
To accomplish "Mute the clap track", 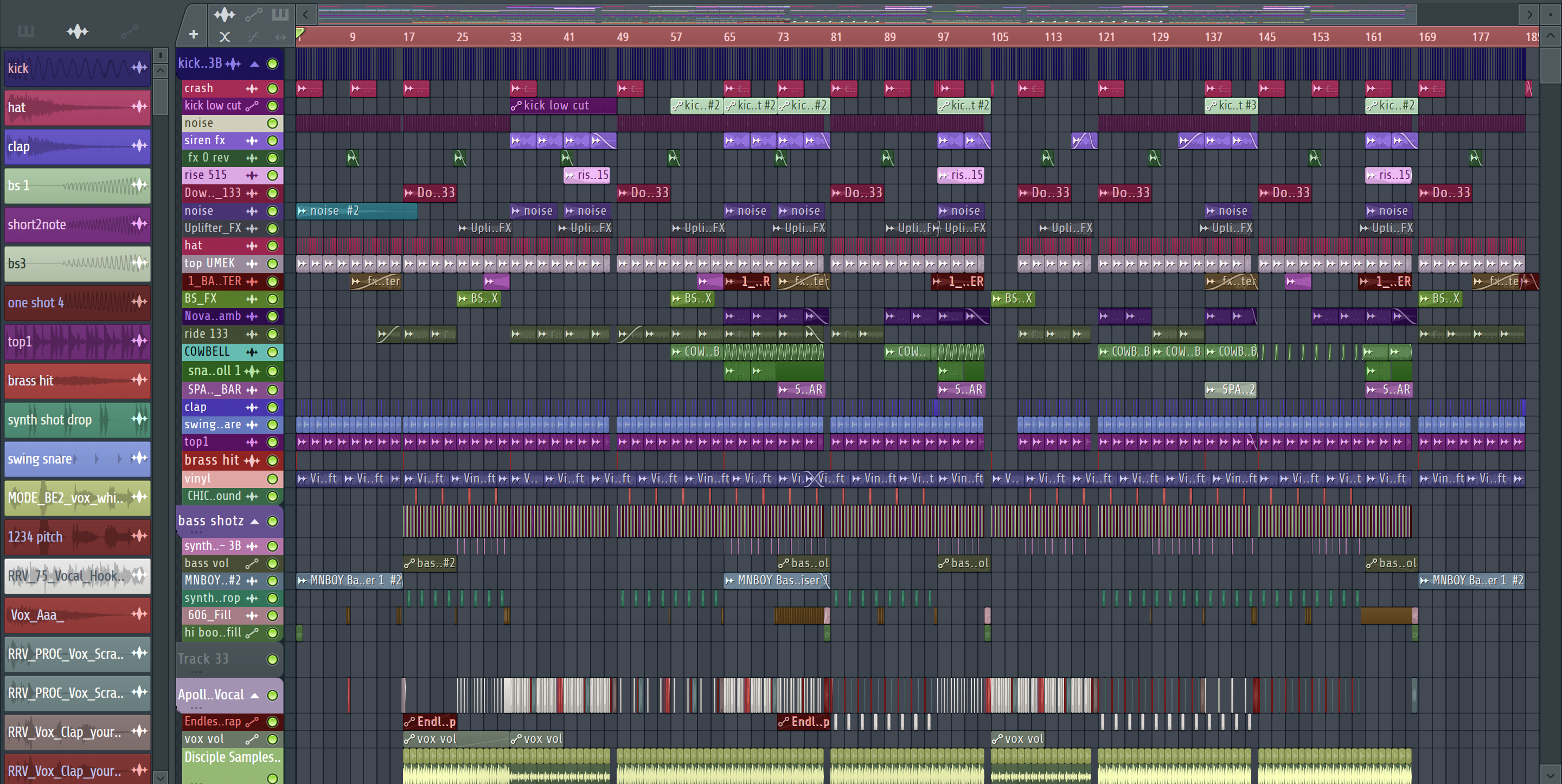I will [x=273, y=408].
